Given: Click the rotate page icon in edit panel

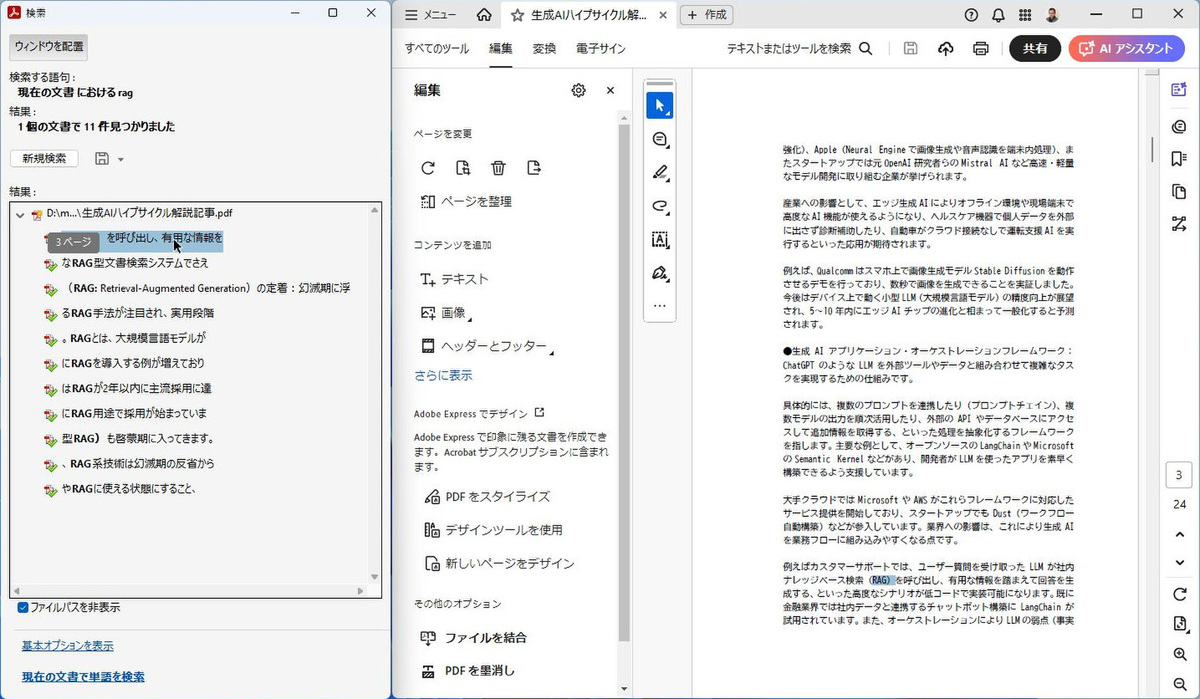Looking at the screenshot, I should [428, 168].
